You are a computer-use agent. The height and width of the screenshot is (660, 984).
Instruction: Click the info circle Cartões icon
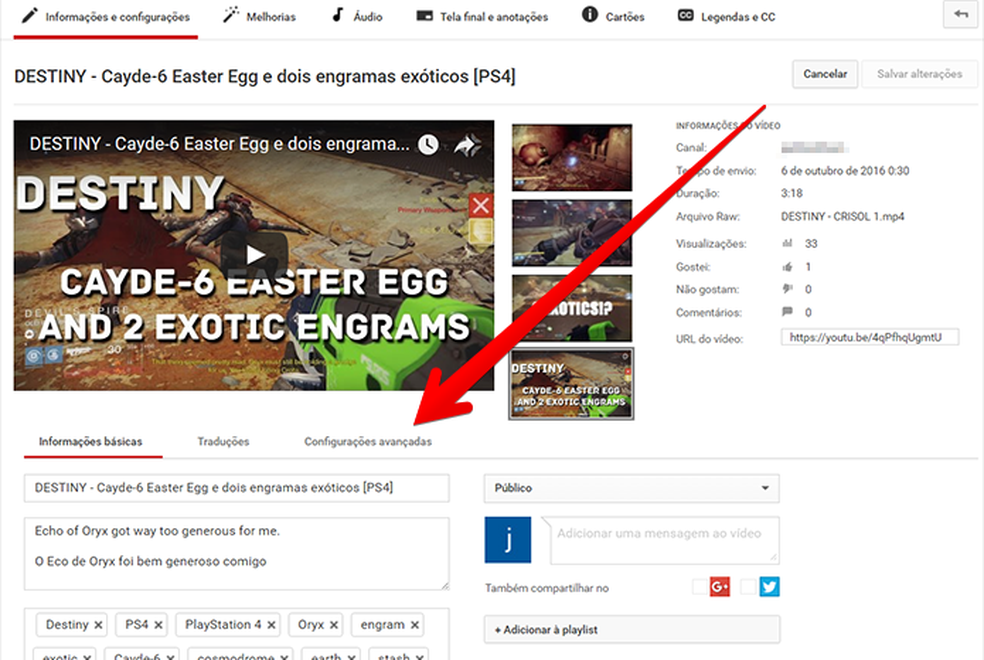[590, 14]
